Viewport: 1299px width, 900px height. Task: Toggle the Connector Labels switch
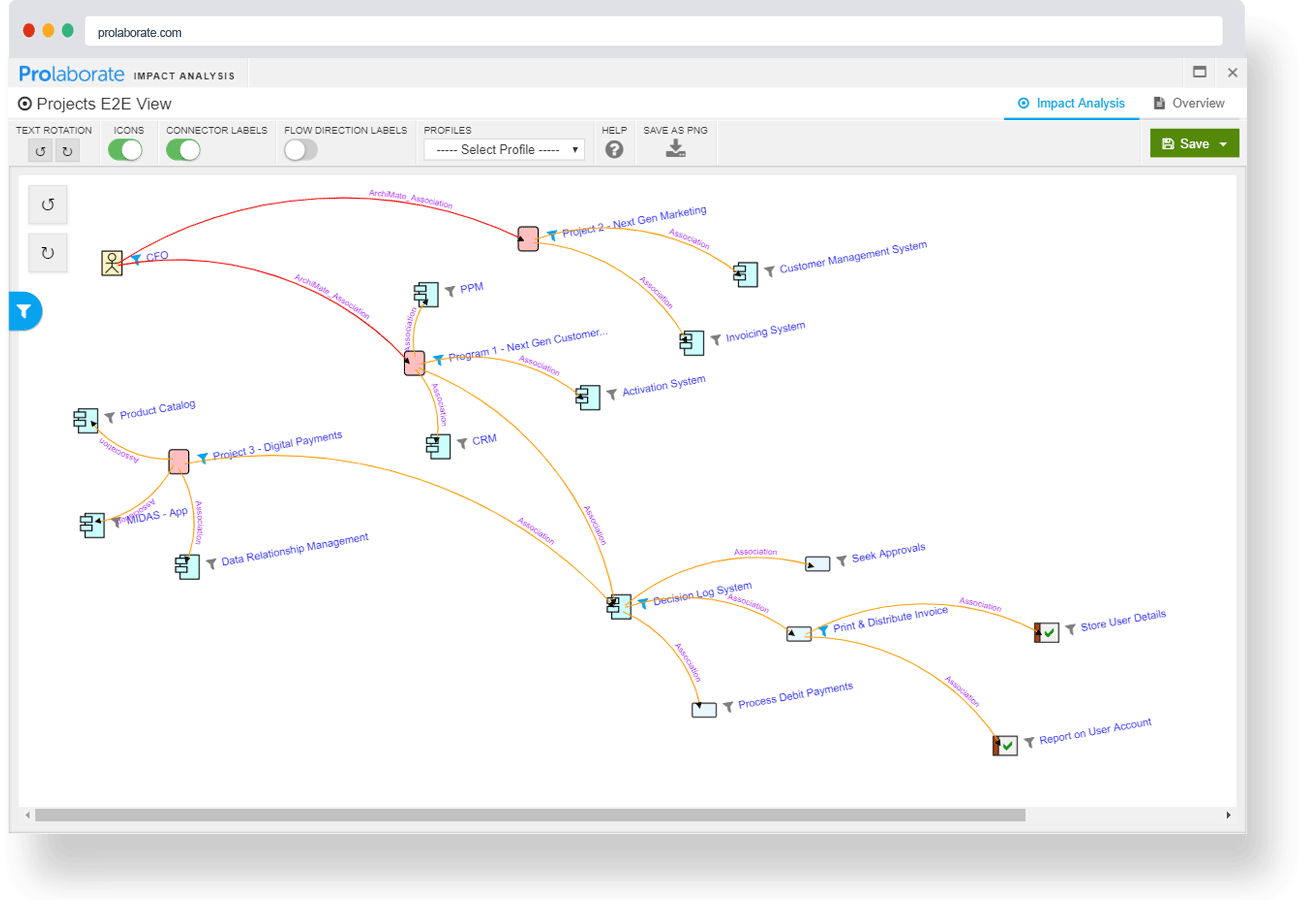pyautogui.click(x=183, y=150)
